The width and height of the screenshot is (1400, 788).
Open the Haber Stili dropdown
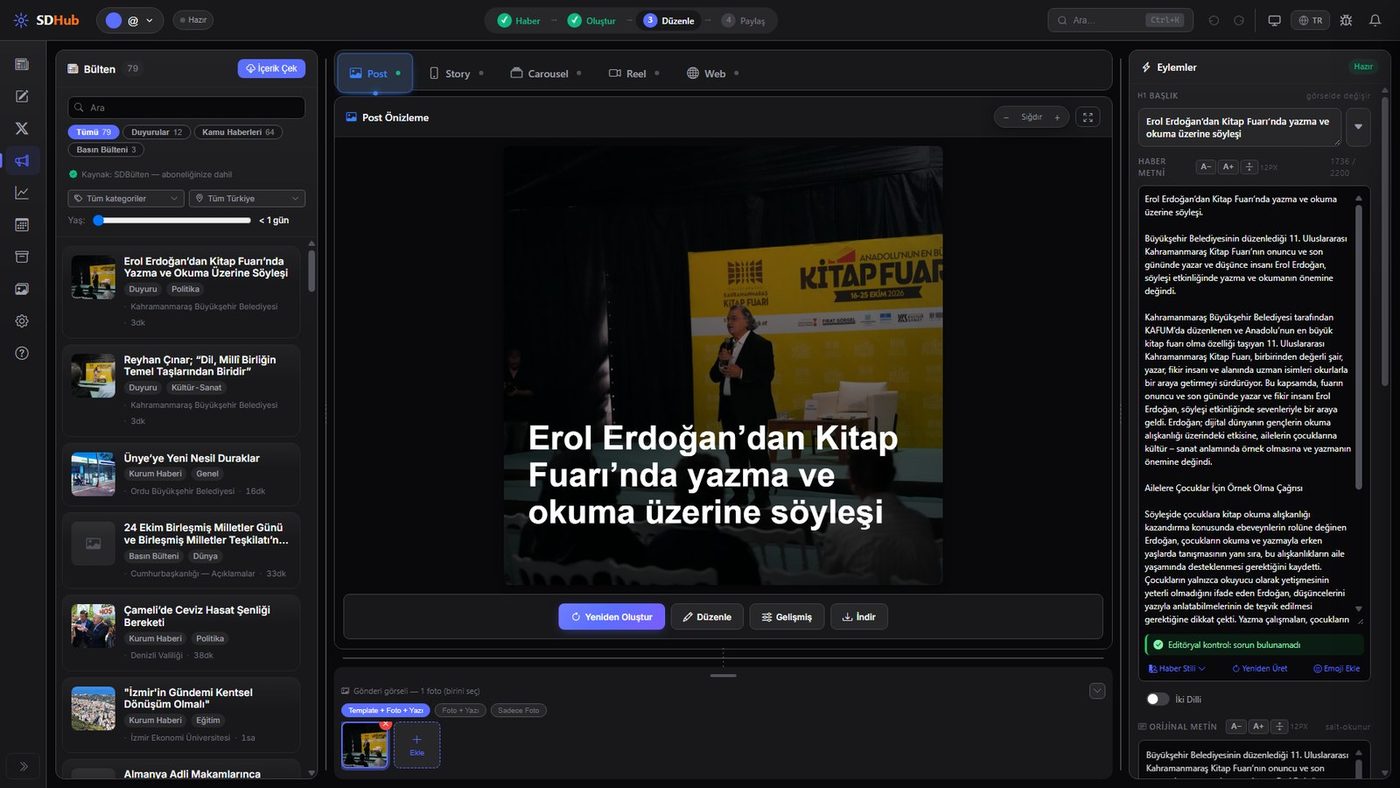coord(1177,668)
